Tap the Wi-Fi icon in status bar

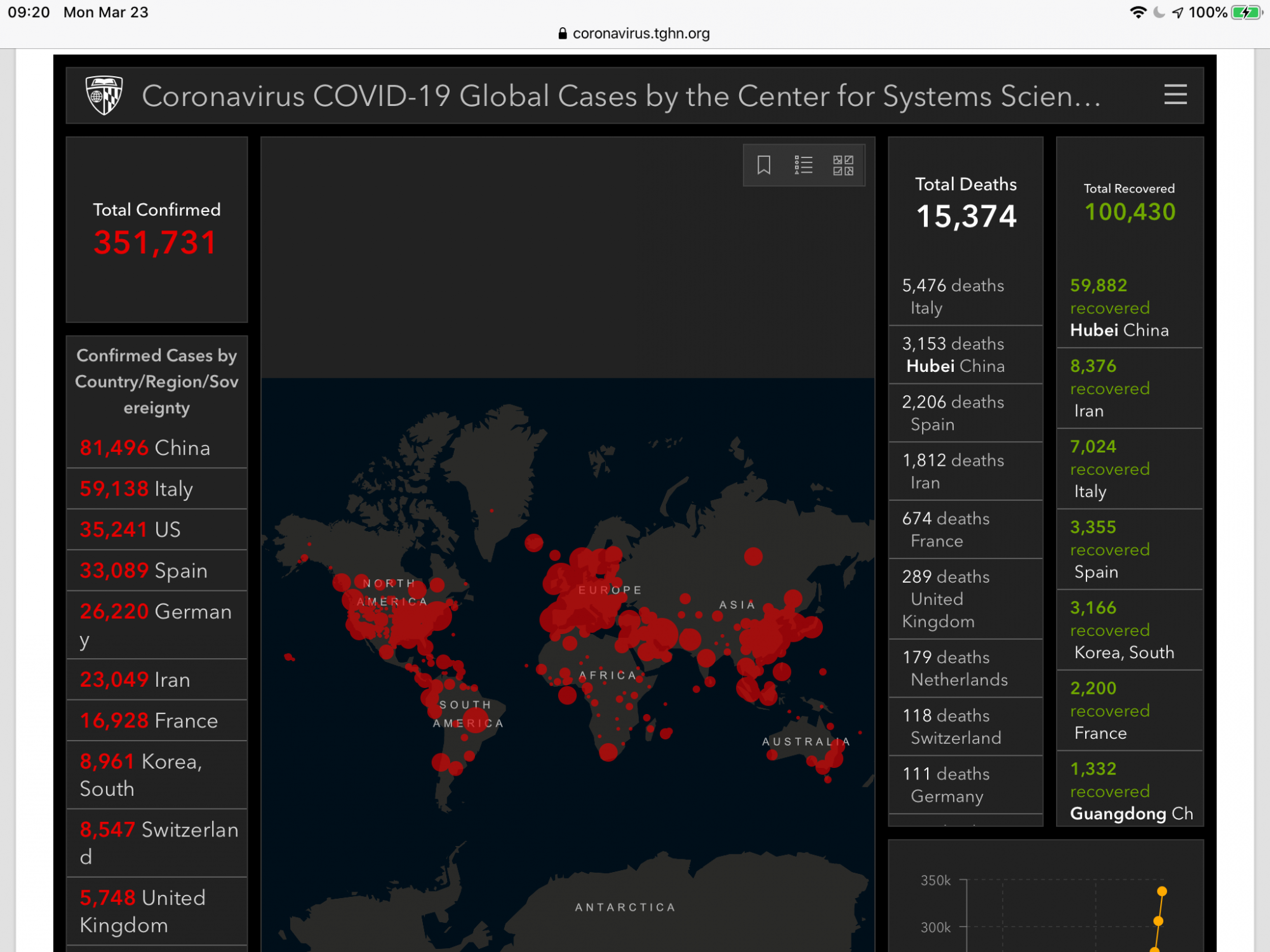pos(1138,12)
